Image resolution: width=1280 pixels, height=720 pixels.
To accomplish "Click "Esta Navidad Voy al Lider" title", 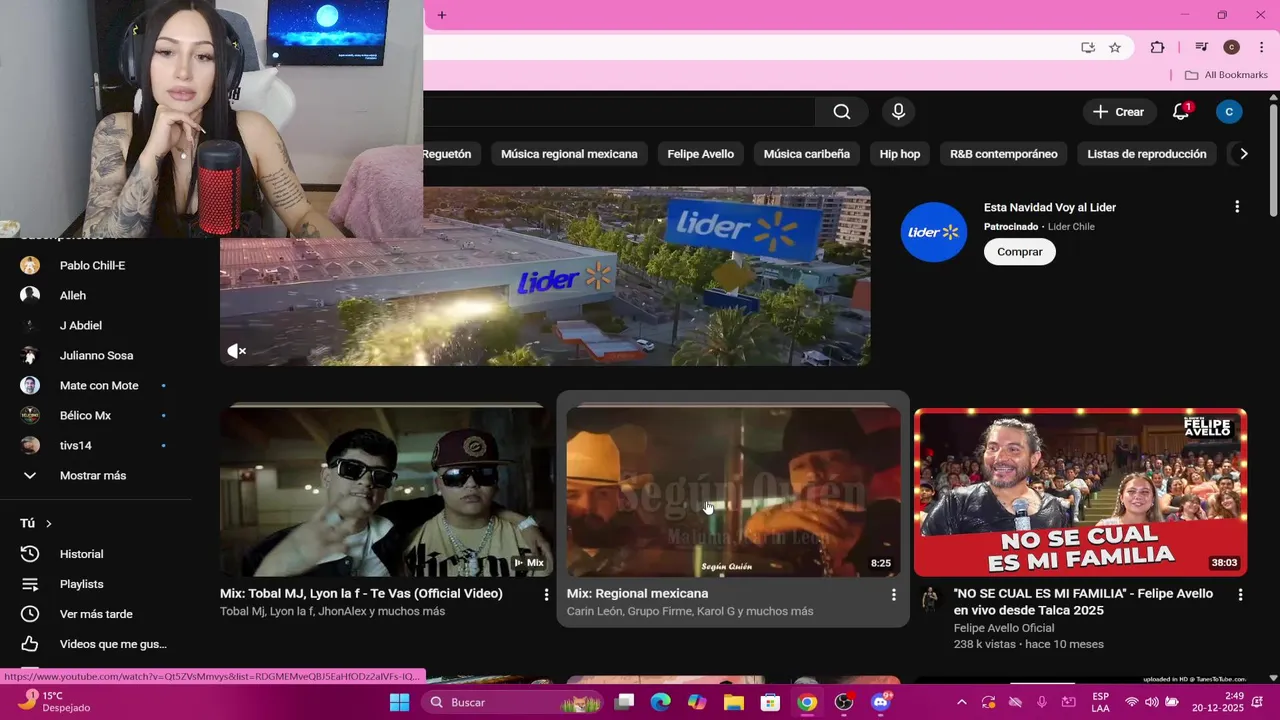I will click(x=1050, y=208).
